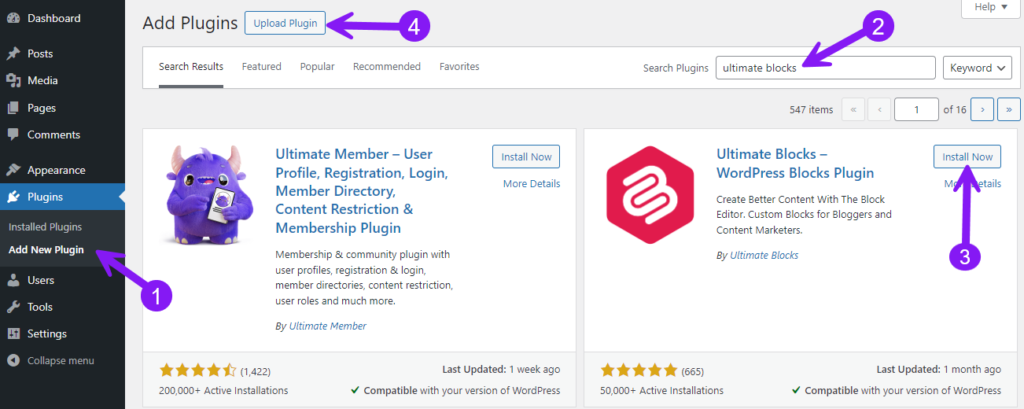Switch to the Popular tab
The height and width of the screenshot is (409, 1024).
pos(317,67)
